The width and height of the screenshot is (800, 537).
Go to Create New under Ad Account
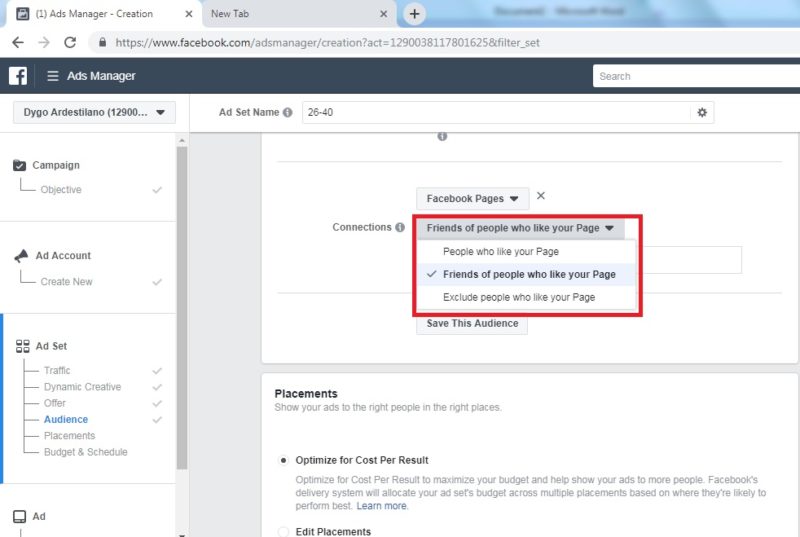click(x=66, y=282)
